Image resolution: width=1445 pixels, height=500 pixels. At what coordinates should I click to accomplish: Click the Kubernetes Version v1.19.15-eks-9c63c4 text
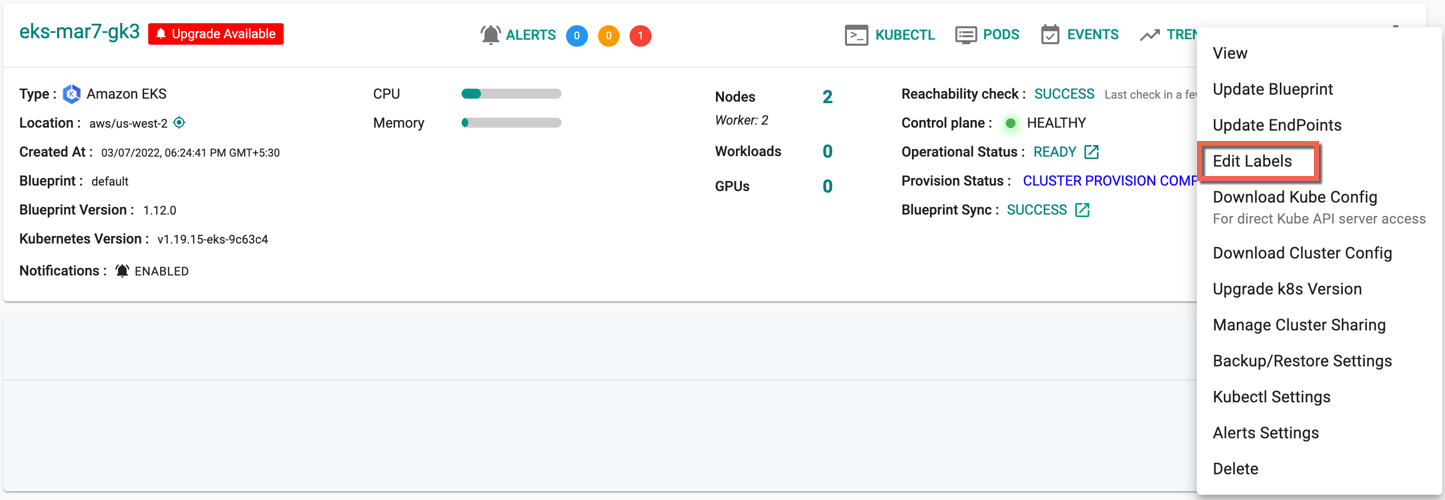point(212,240)
